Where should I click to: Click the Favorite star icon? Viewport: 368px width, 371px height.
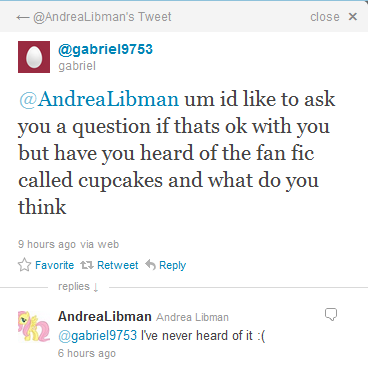click(24, 265)
